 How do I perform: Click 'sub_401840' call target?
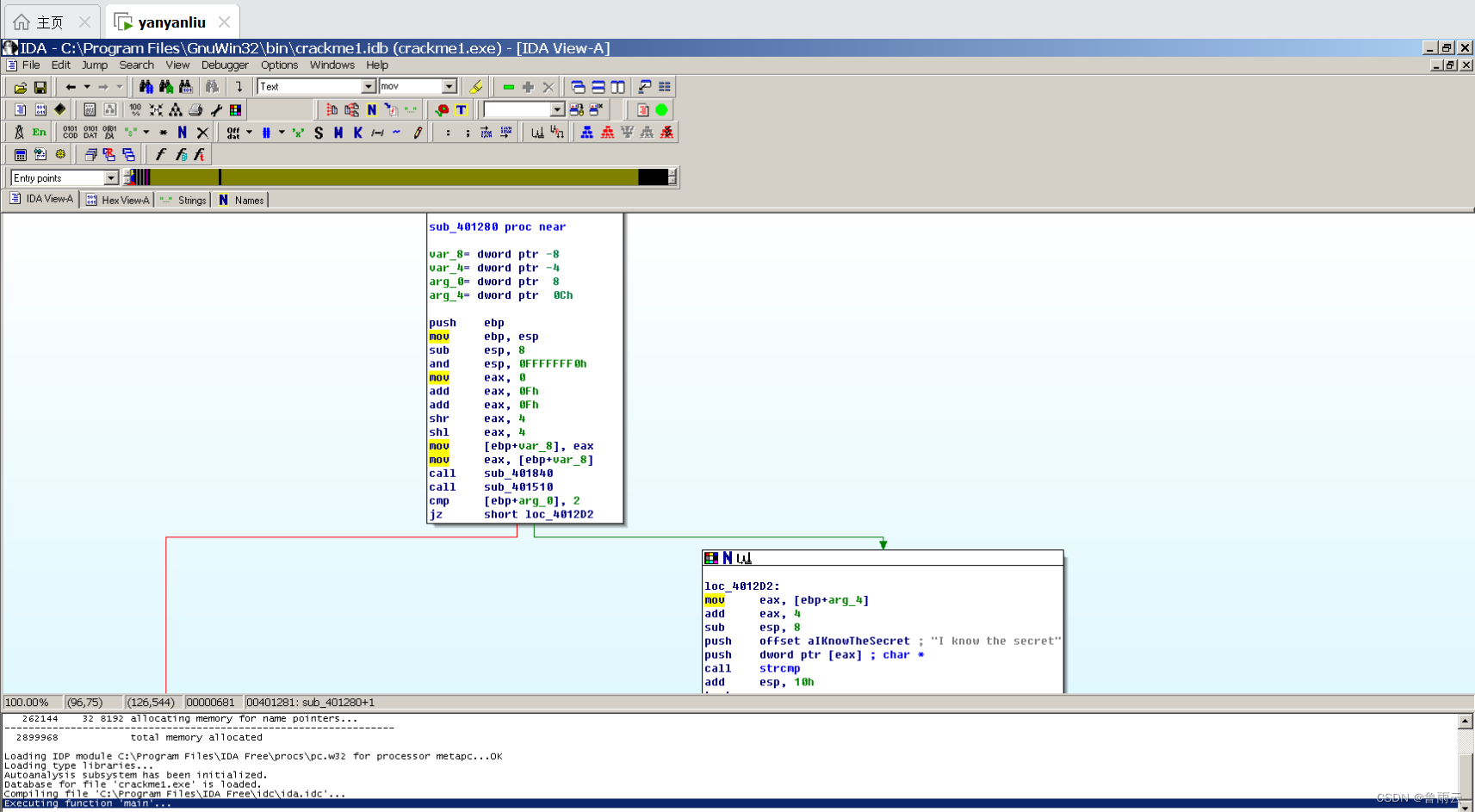[x=518, y=474]
